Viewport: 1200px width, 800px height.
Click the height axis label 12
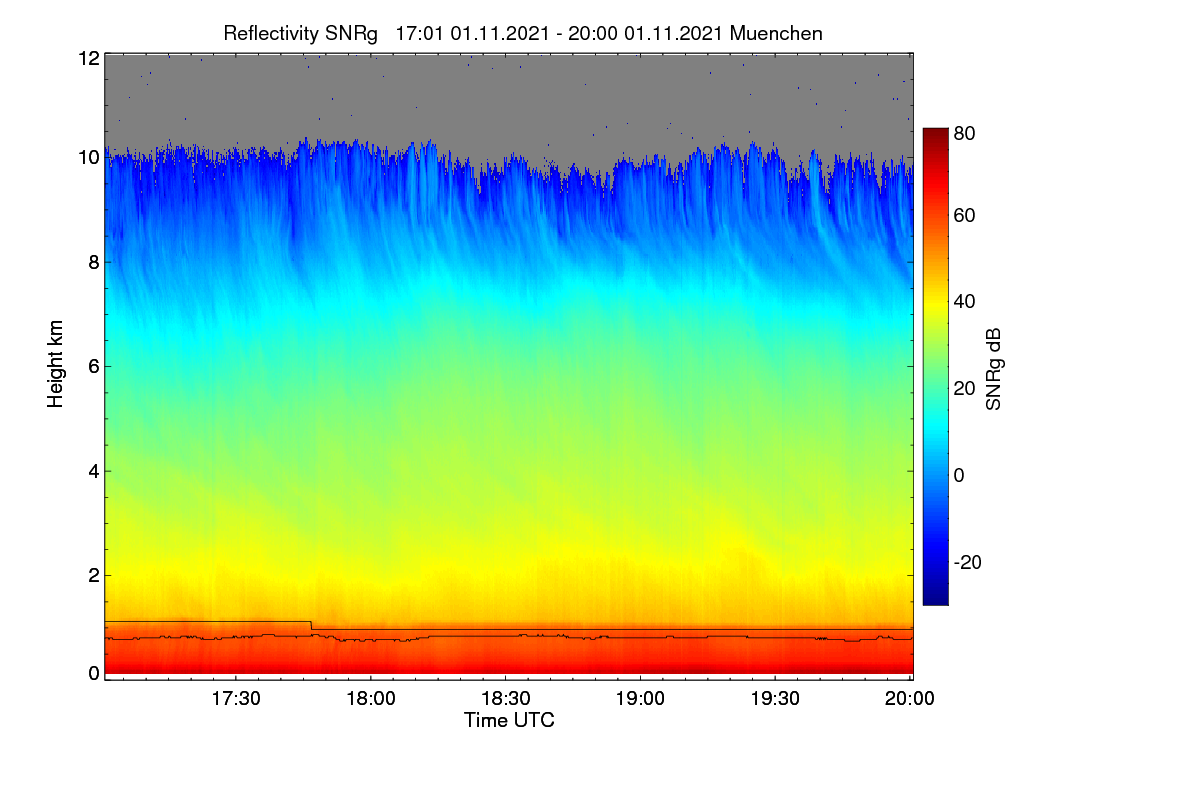coord(89,59)
